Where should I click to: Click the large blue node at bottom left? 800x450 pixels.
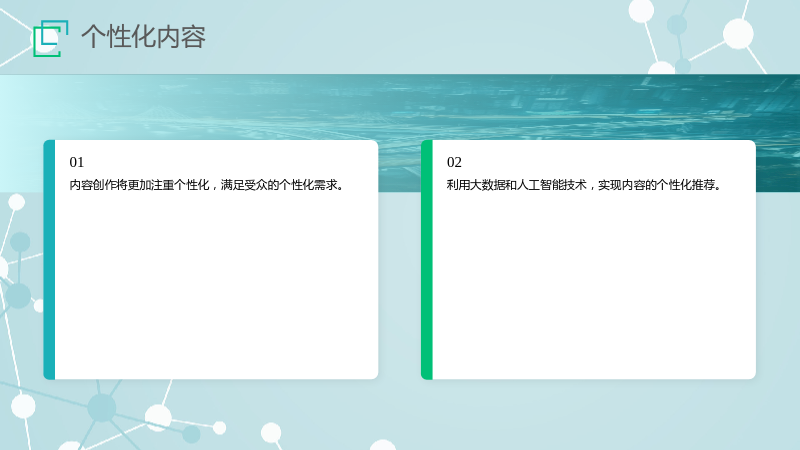pos(102,408)
